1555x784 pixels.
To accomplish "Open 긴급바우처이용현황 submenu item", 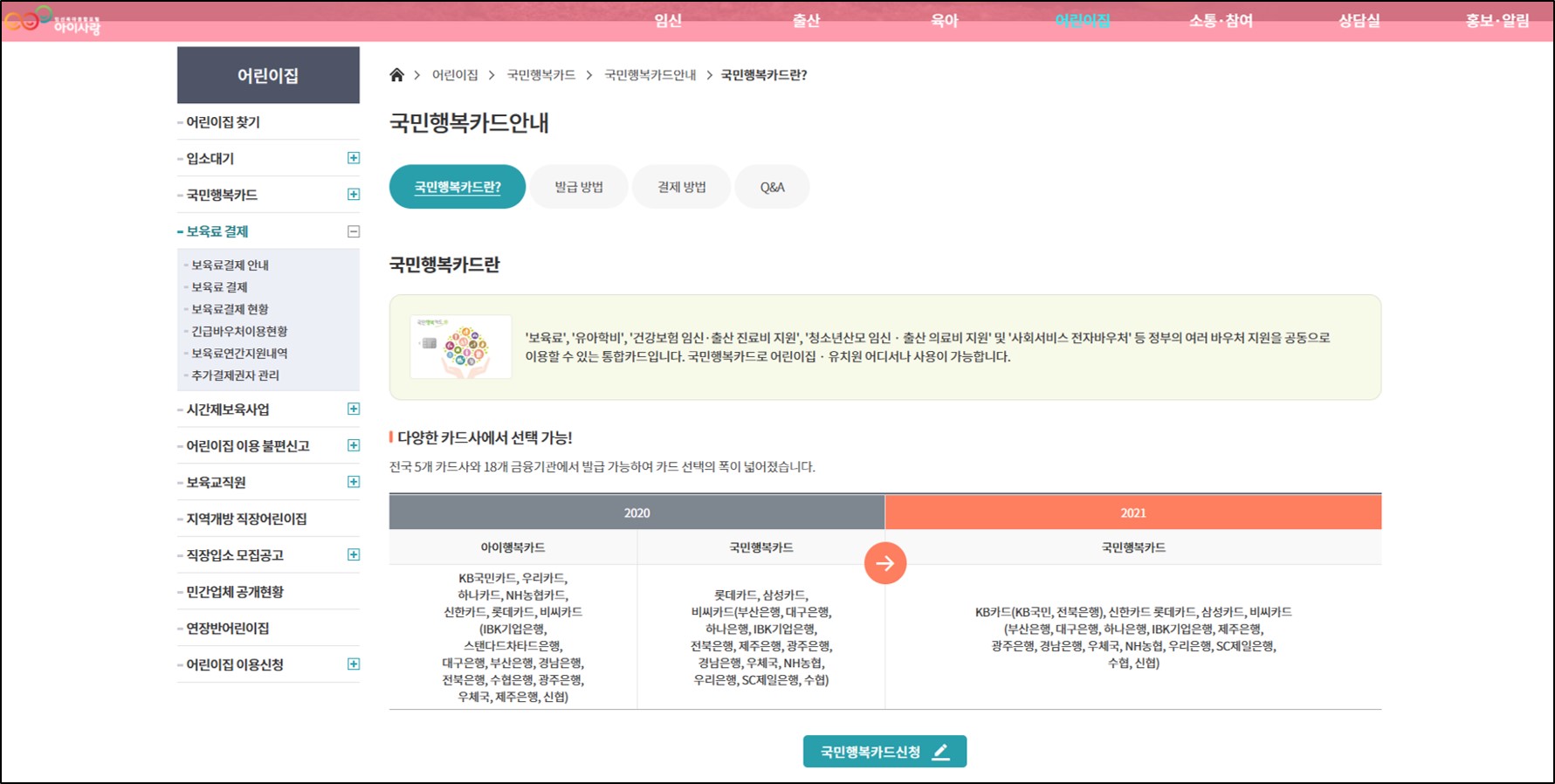I will pos(239,331).
